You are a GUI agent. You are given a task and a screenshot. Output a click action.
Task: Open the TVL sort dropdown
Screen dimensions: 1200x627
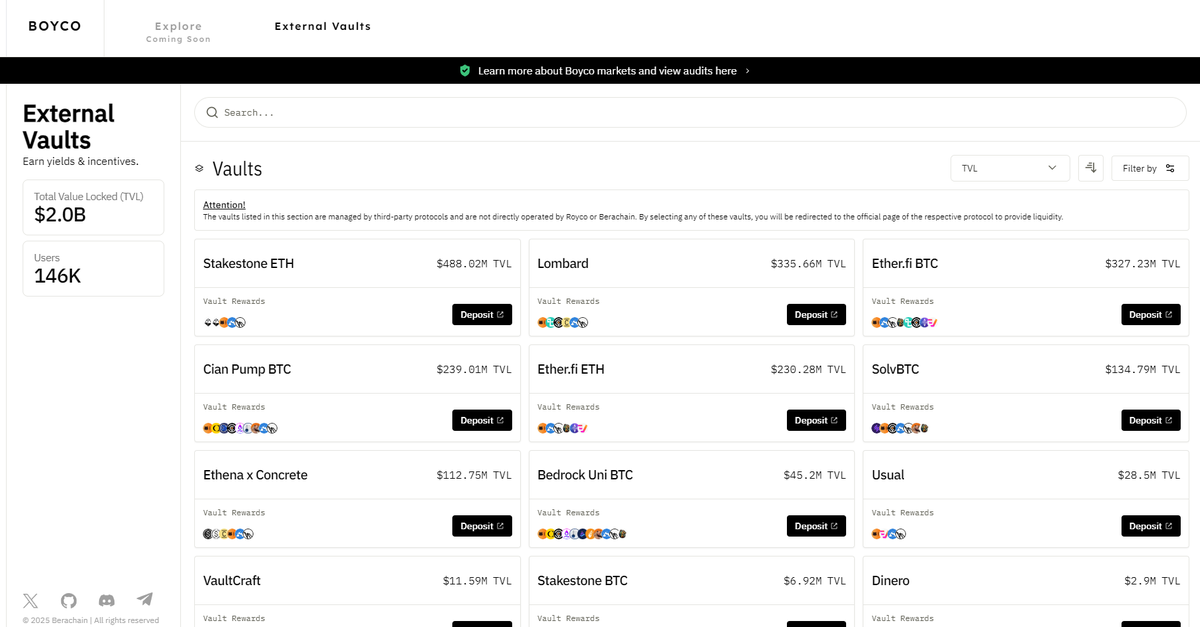point(1010,168)
